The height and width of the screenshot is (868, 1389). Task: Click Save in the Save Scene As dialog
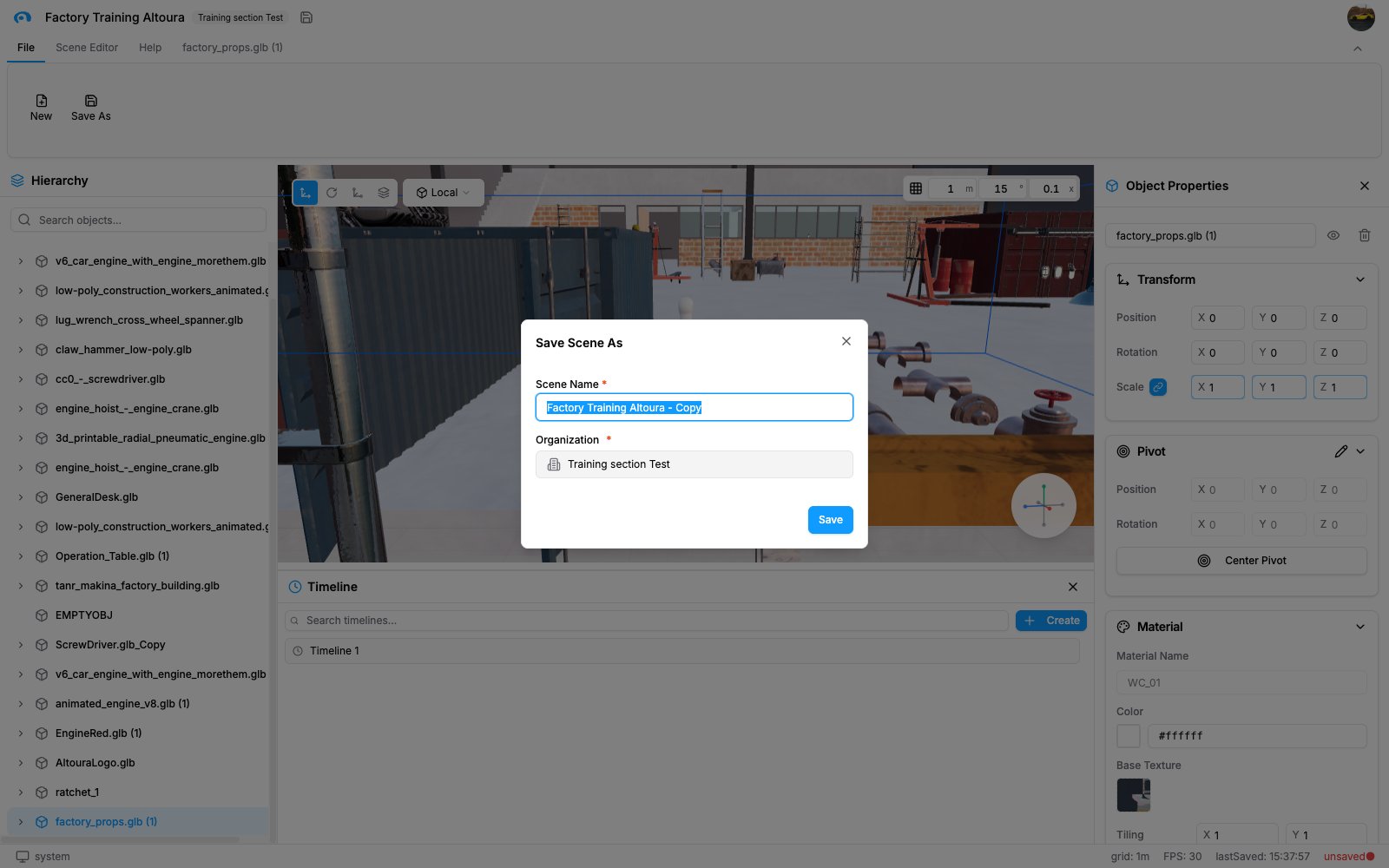pos(831,520)
